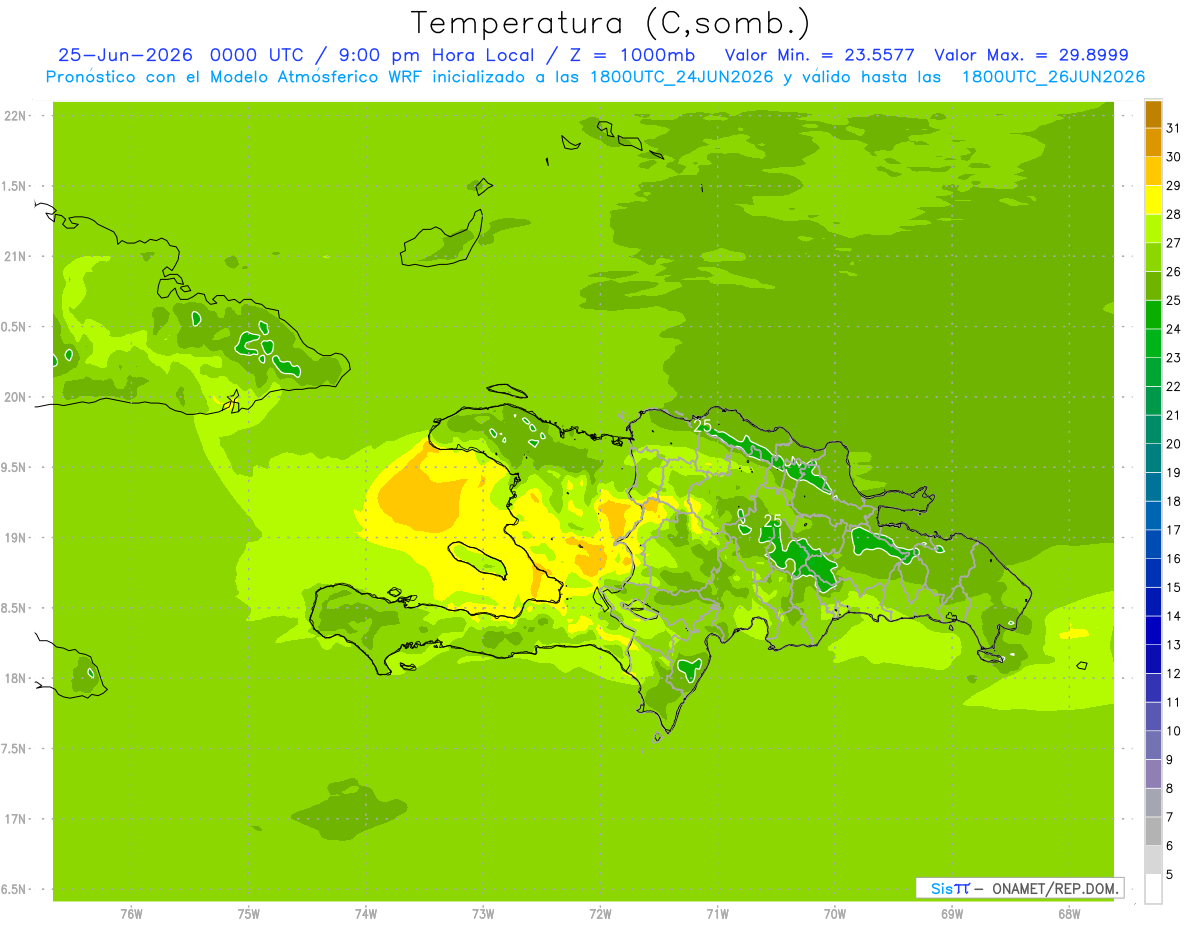The height and width of the screenshot is (927, 1200).
Task: Select the '1800UTC_26JUN2026' valid-until time
Action: (1052, 77)
